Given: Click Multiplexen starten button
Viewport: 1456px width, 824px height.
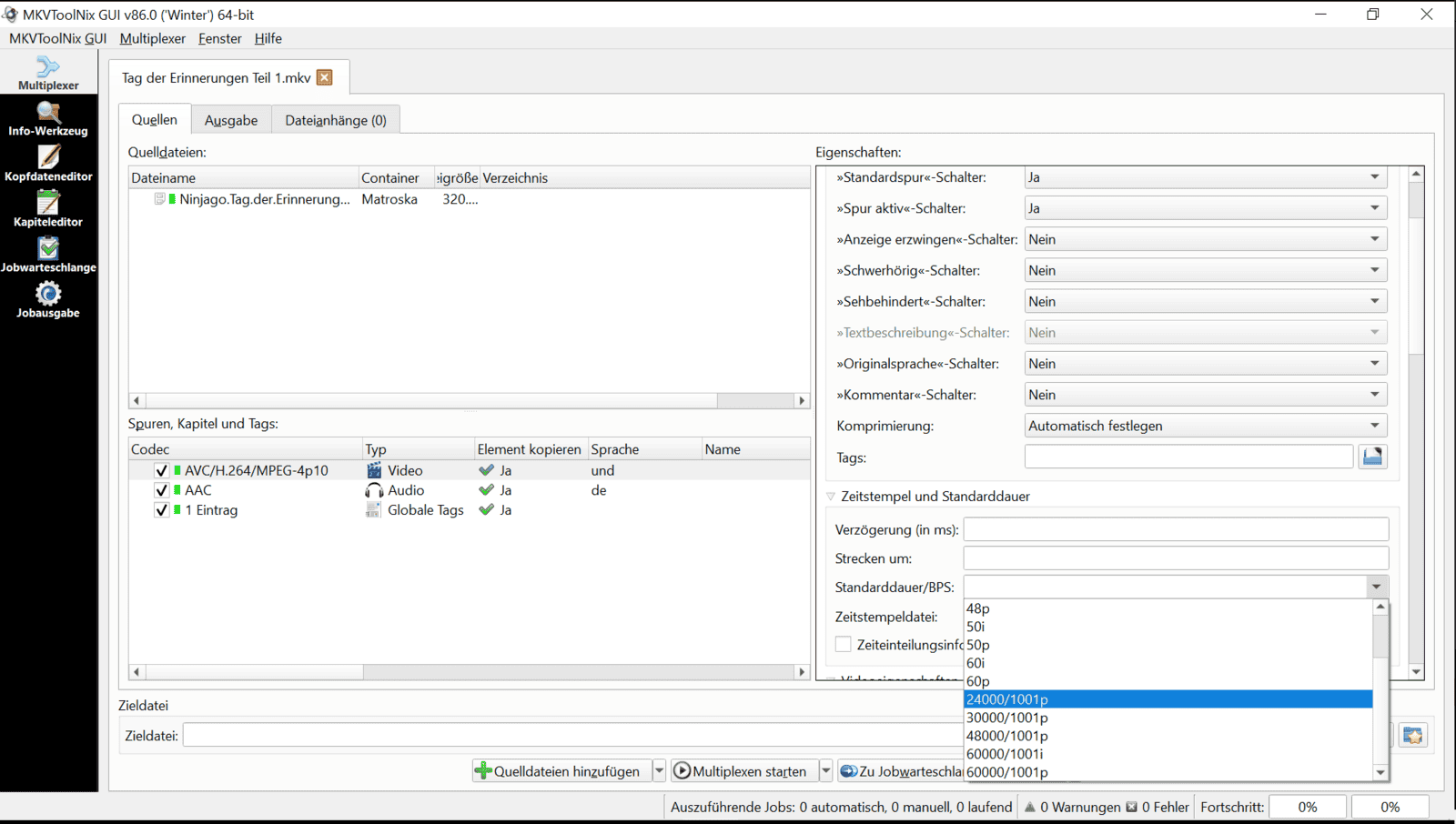Looking at the screenshot, I should coord(741,771).
